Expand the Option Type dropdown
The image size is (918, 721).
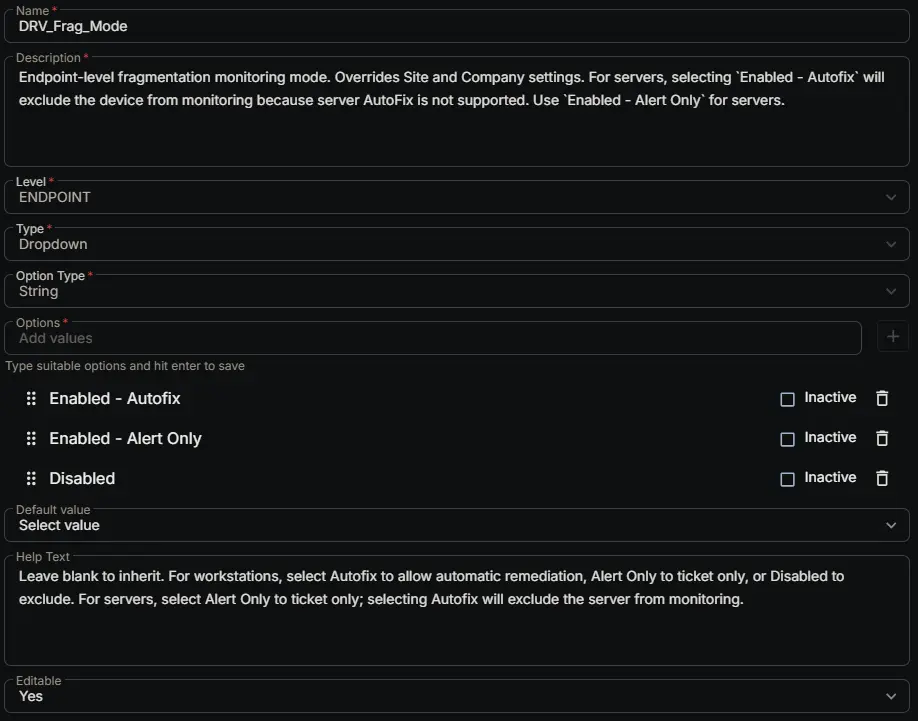coord(457,291)
